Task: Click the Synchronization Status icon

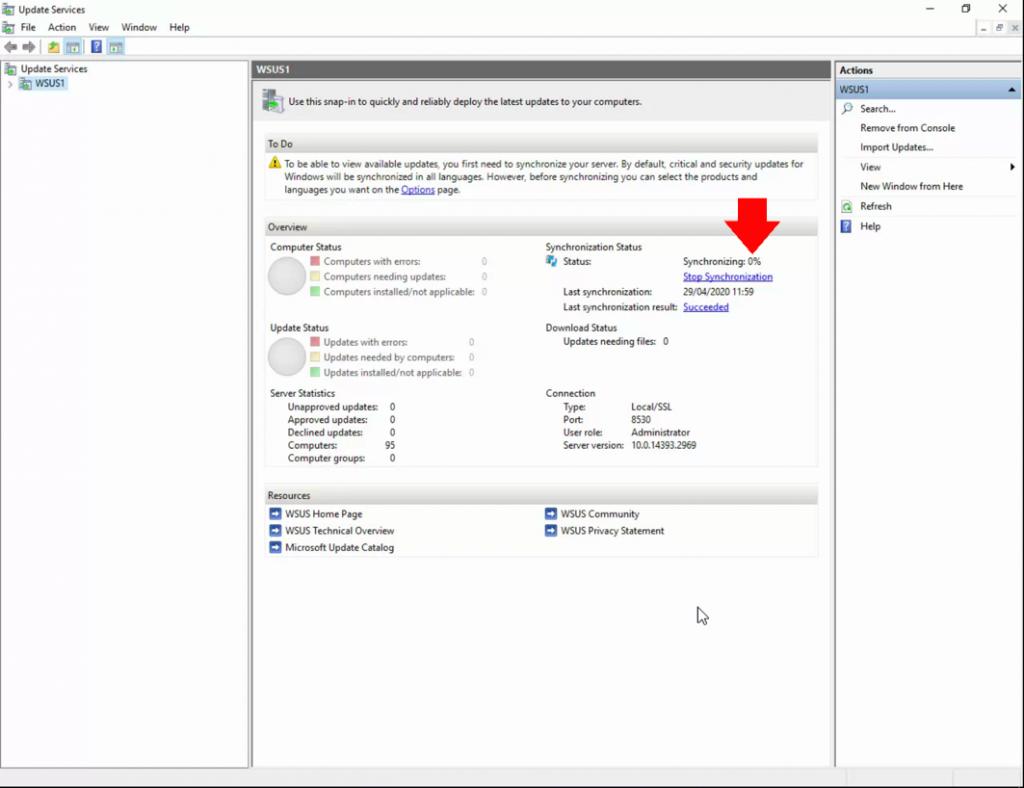Action: point(552,260)
